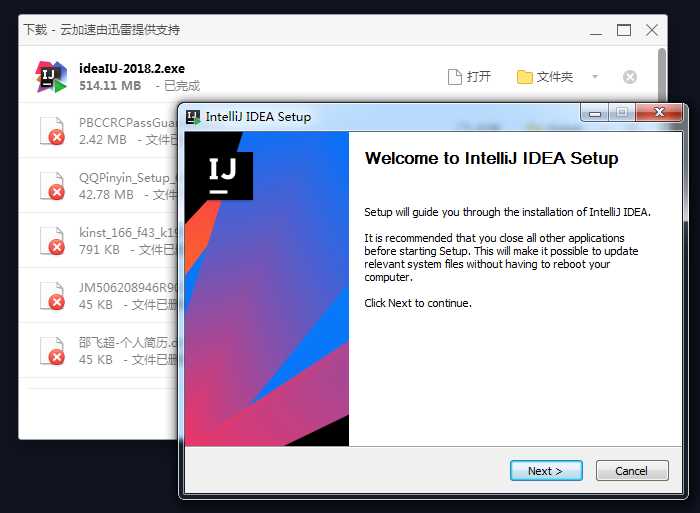
Task: Remove ideaIU-2018.2.exe from download list
Action: click(x=629, y=77)
